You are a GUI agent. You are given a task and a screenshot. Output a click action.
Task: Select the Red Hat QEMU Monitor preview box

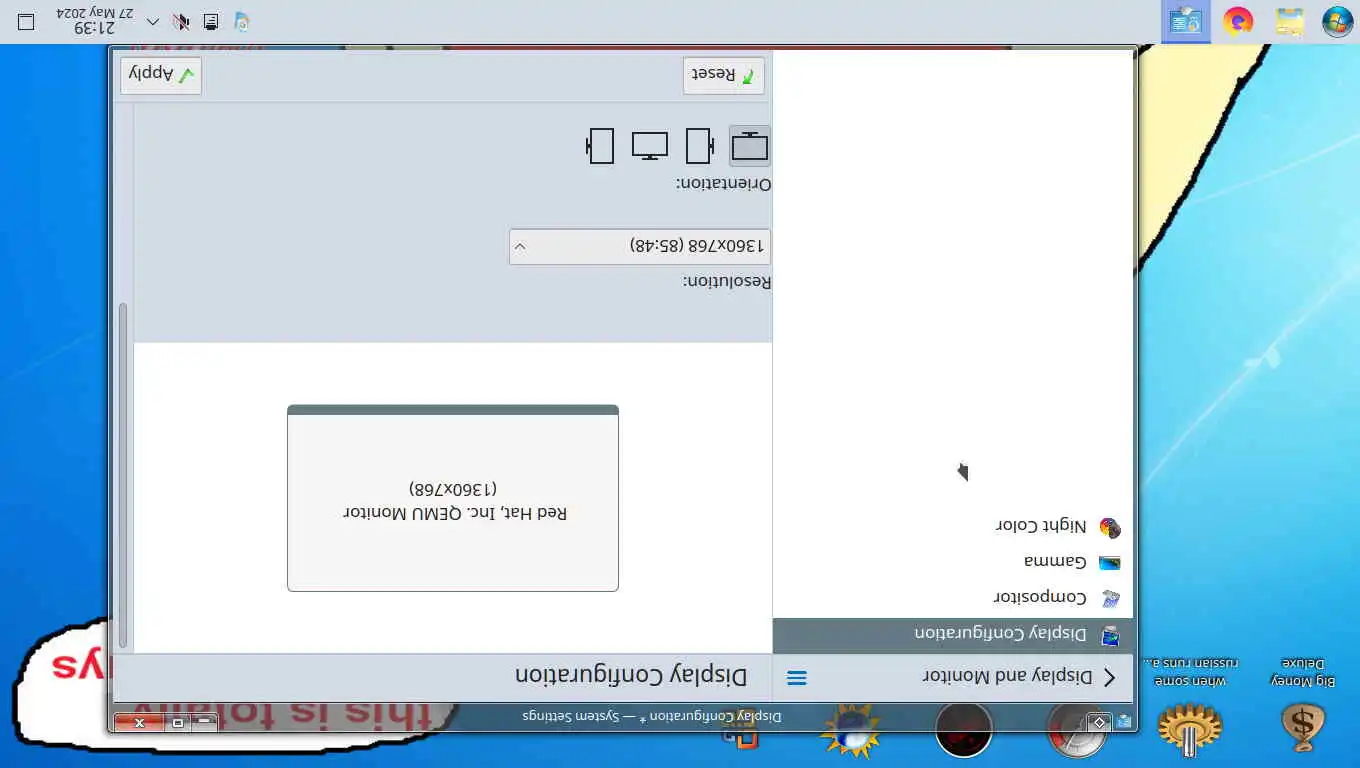[x=453, y=498]
